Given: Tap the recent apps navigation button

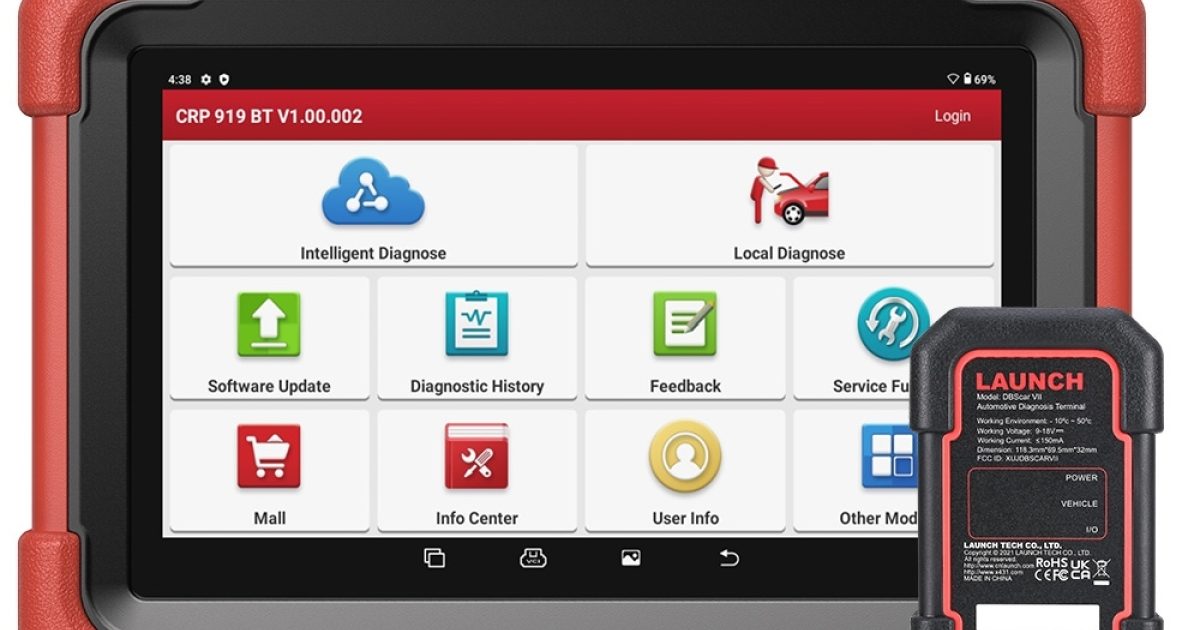Looking at the screenshot, I should (x=434, y=558).
